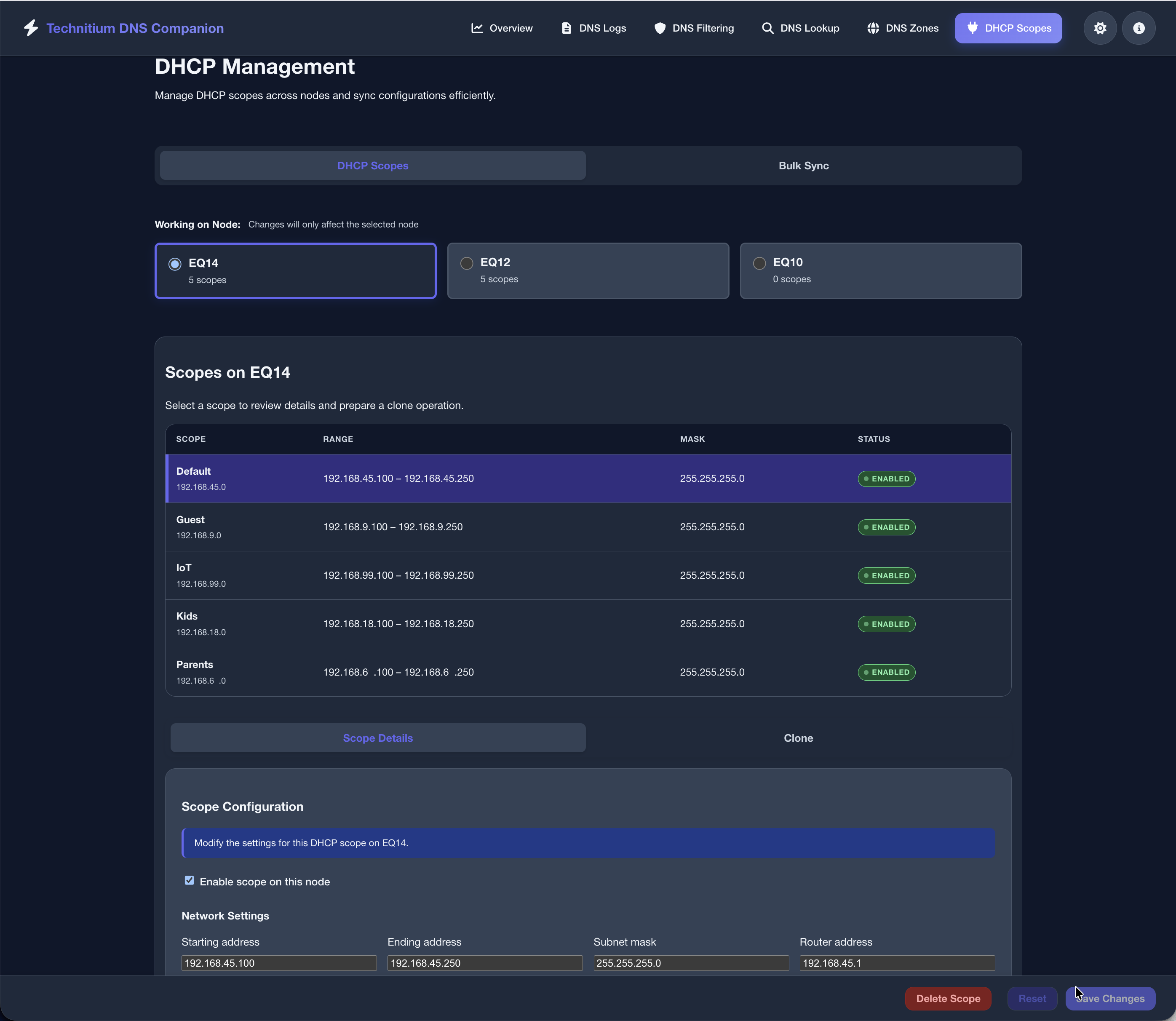Open the Overview page via chart icon

click(x=478, y=27)
